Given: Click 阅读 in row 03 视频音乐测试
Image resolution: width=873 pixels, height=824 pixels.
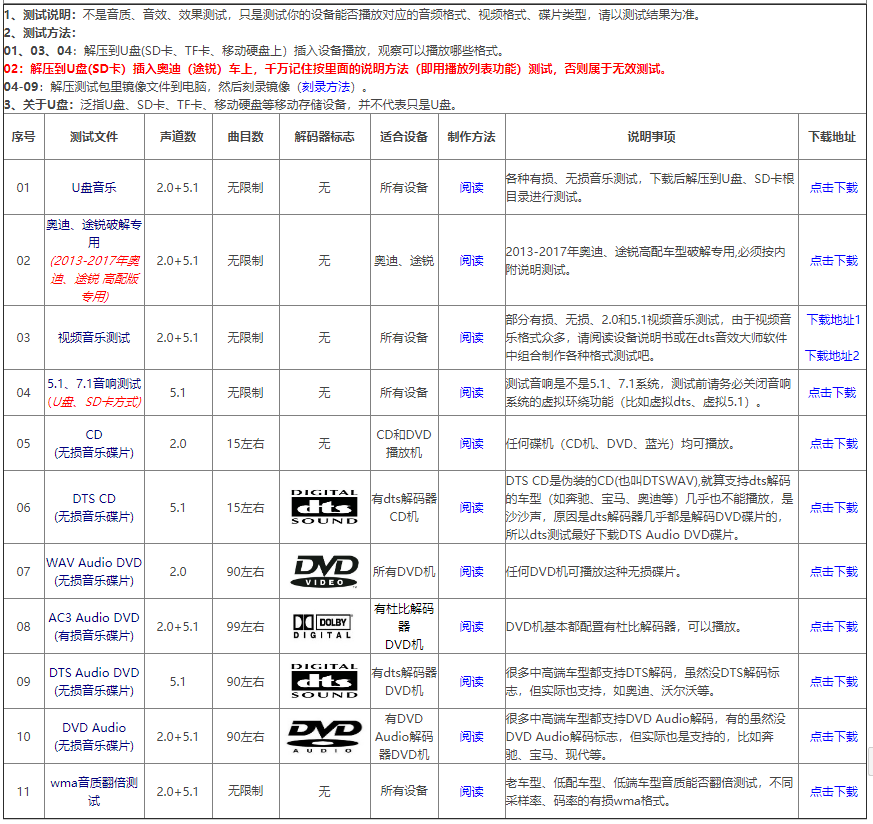Looking at the screenshot, I should (472, 337).
